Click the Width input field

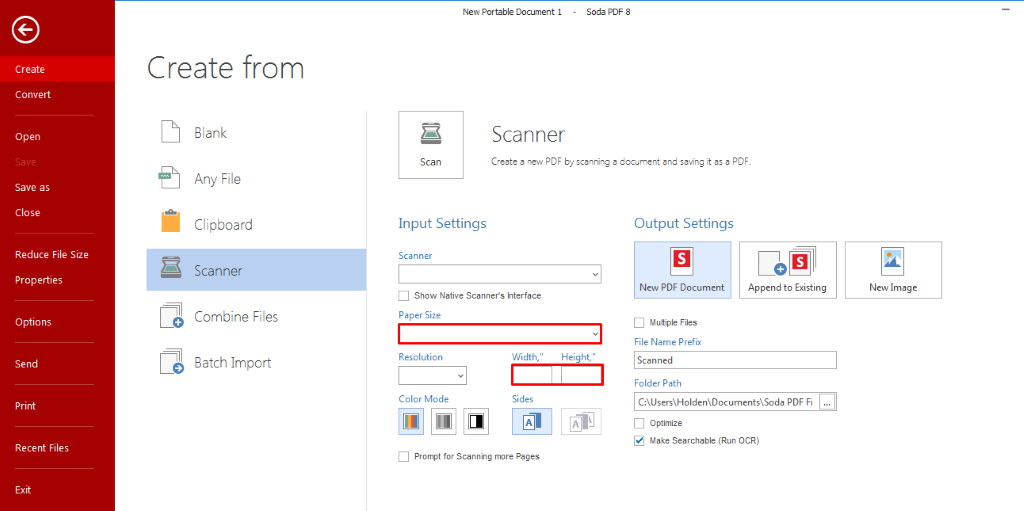coord(532,375)
